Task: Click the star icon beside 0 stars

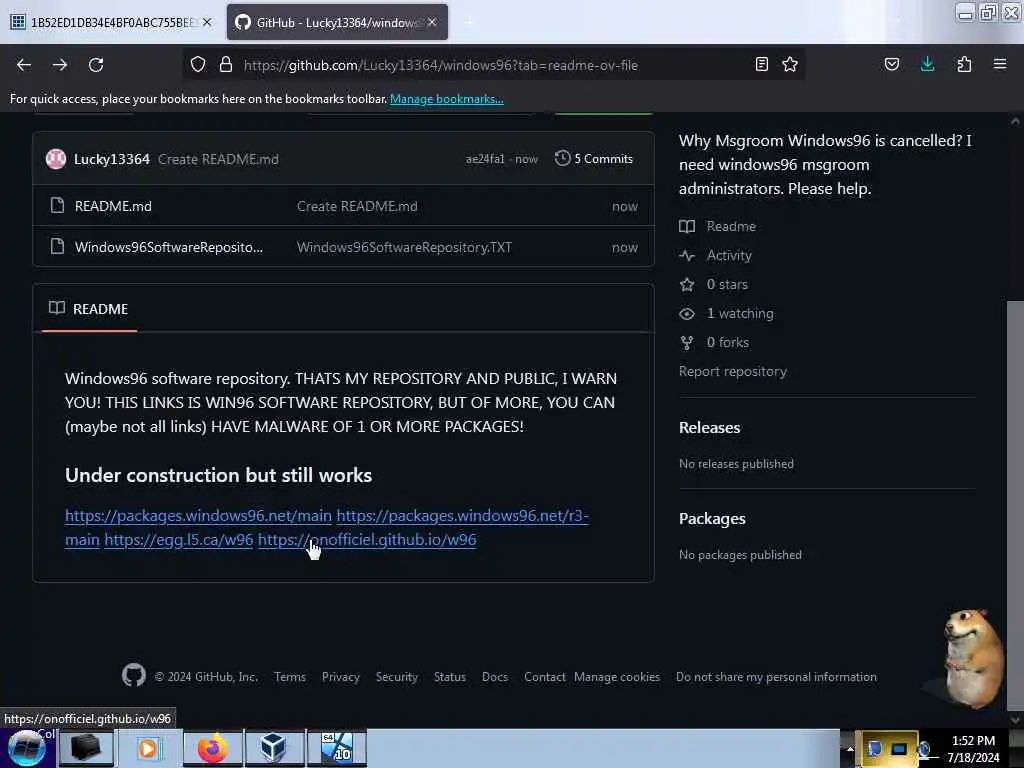Action: pyautogui.click(x=687, y=285)
